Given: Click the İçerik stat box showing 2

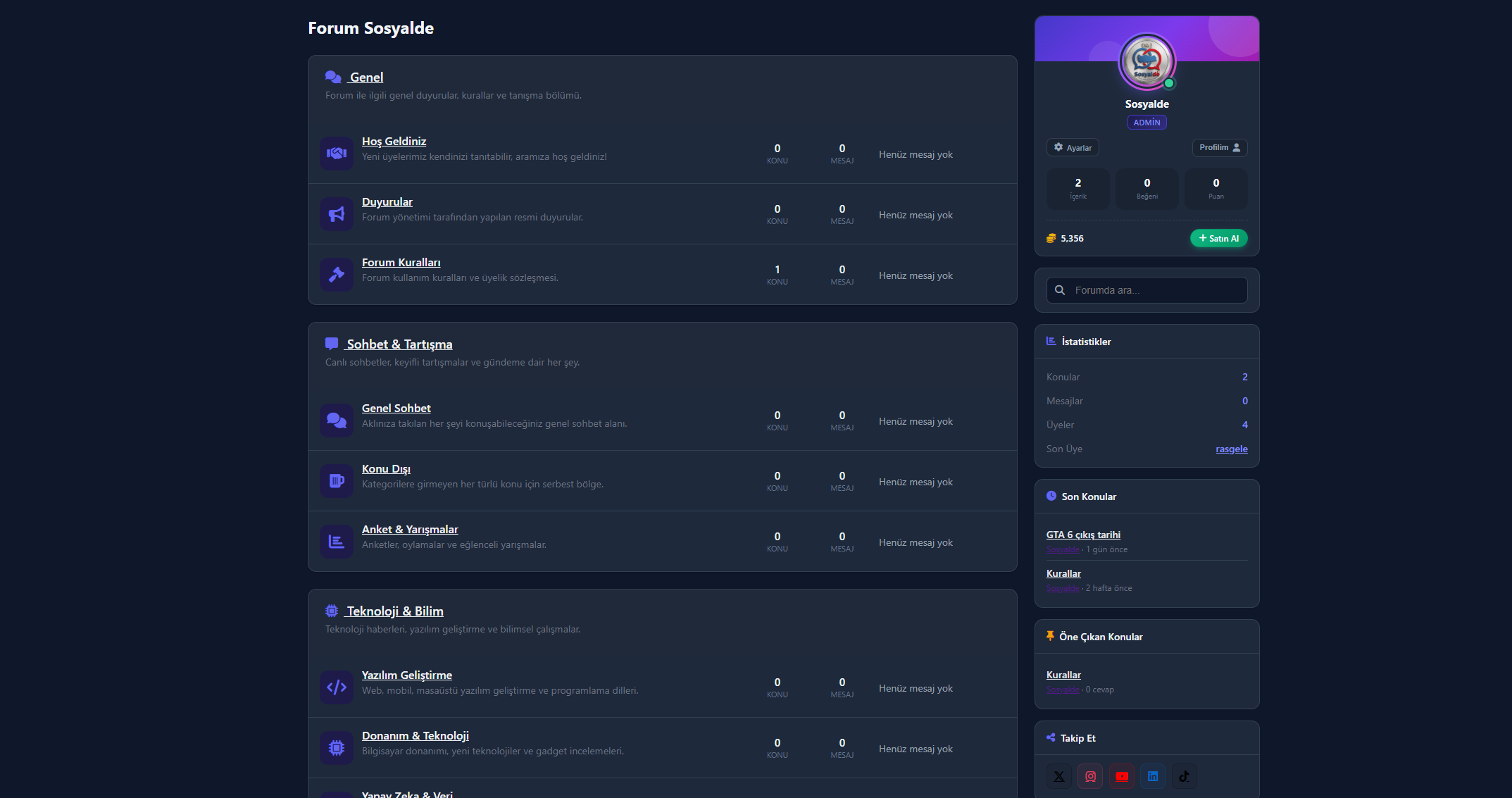Looking at the screenshot, I should click(1078, 189).
